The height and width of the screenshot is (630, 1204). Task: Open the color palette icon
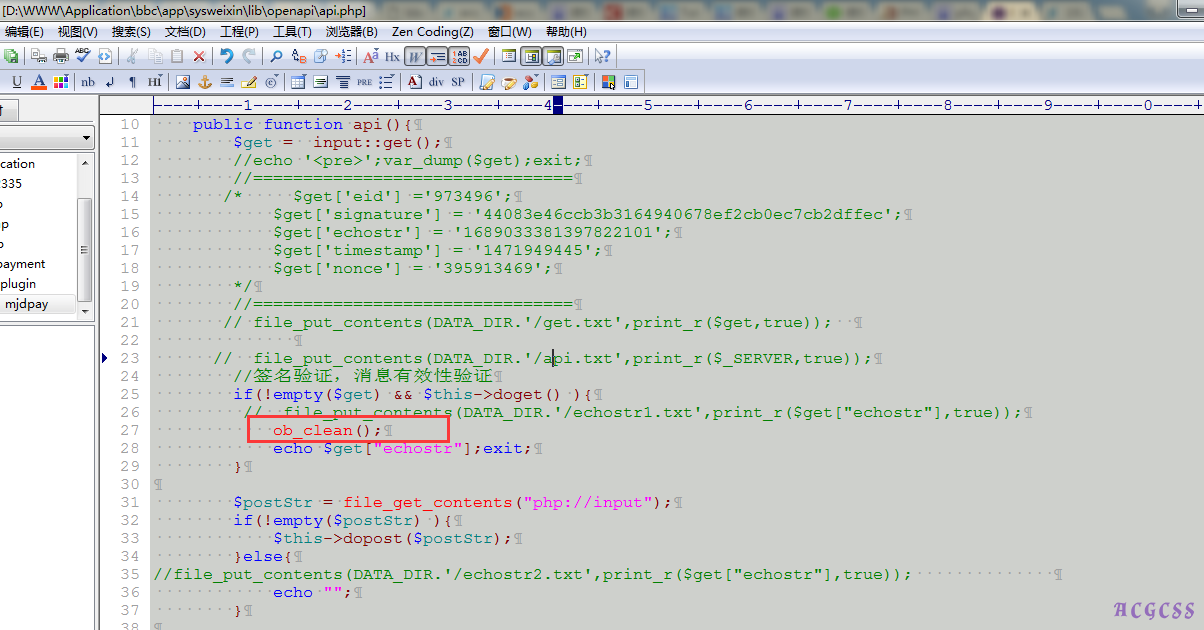[61, 82]
